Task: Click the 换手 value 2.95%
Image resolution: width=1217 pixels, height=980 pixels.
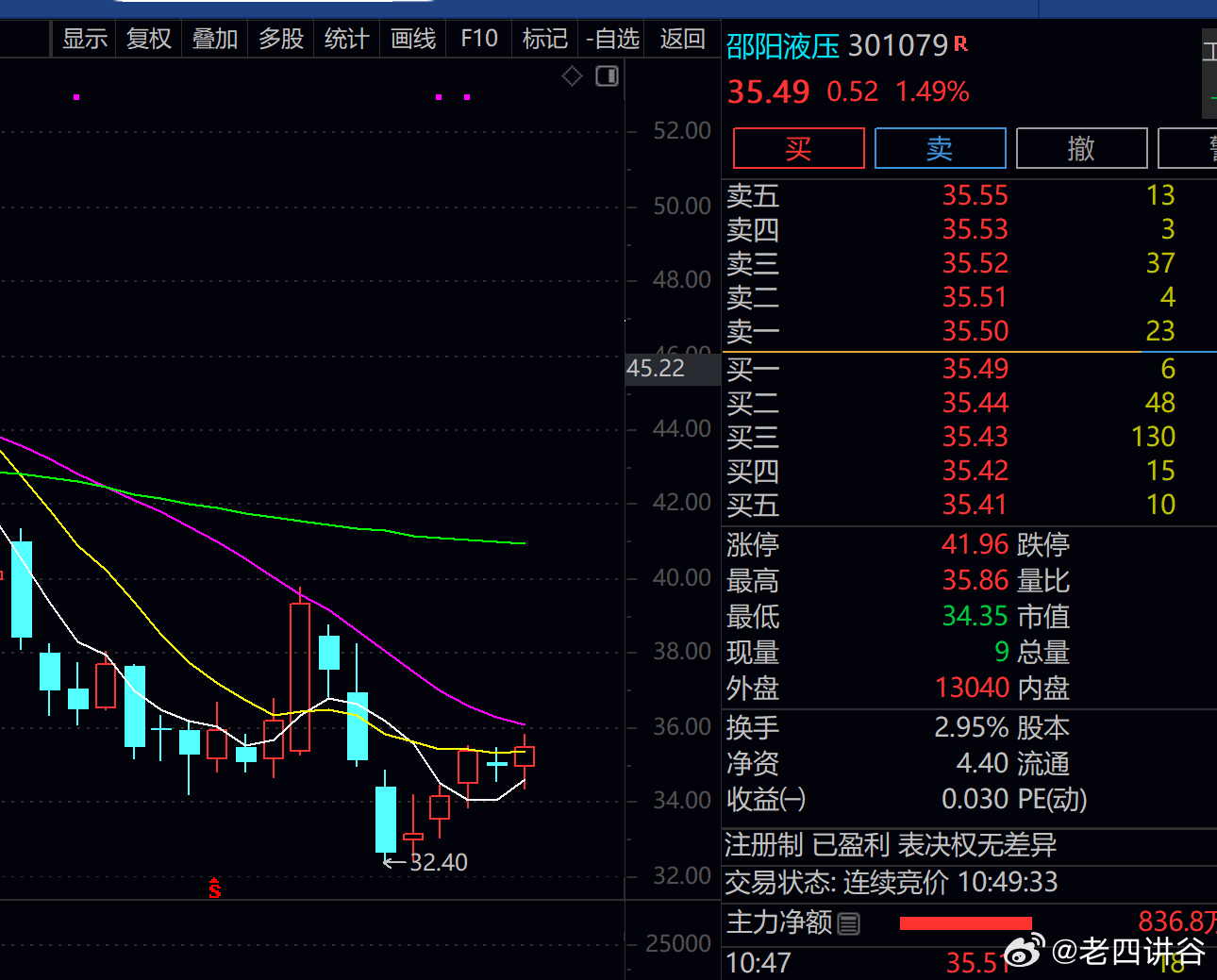Action: 972,727
